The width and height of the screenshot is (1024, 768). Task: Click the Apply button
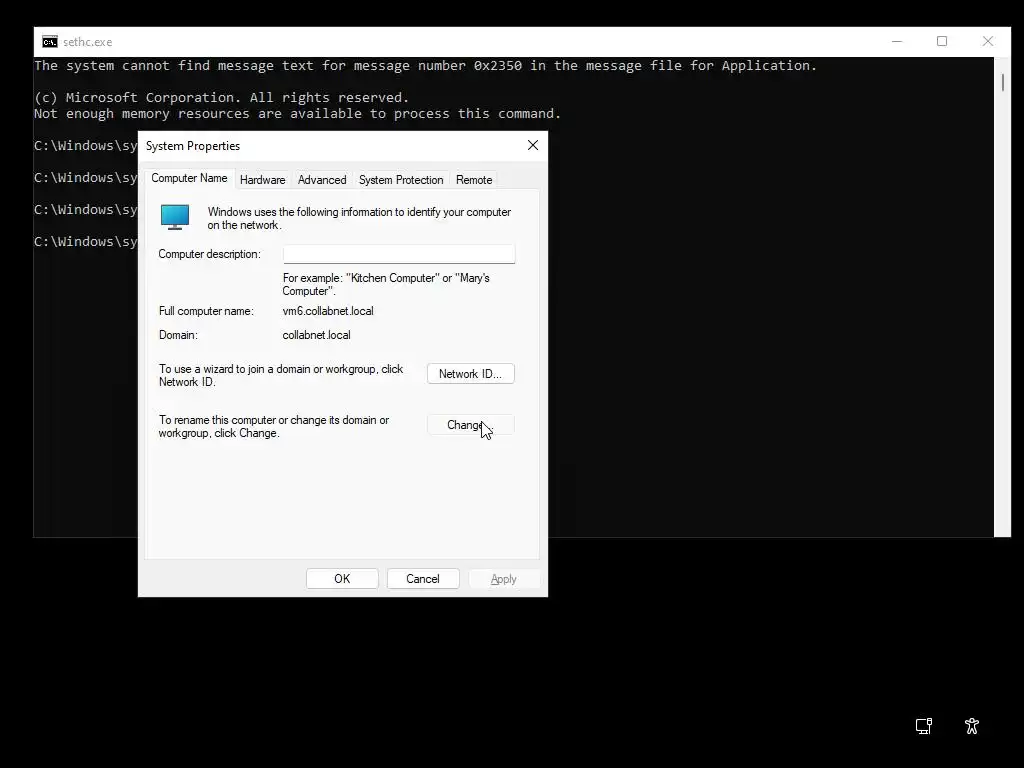pos(504,579)
